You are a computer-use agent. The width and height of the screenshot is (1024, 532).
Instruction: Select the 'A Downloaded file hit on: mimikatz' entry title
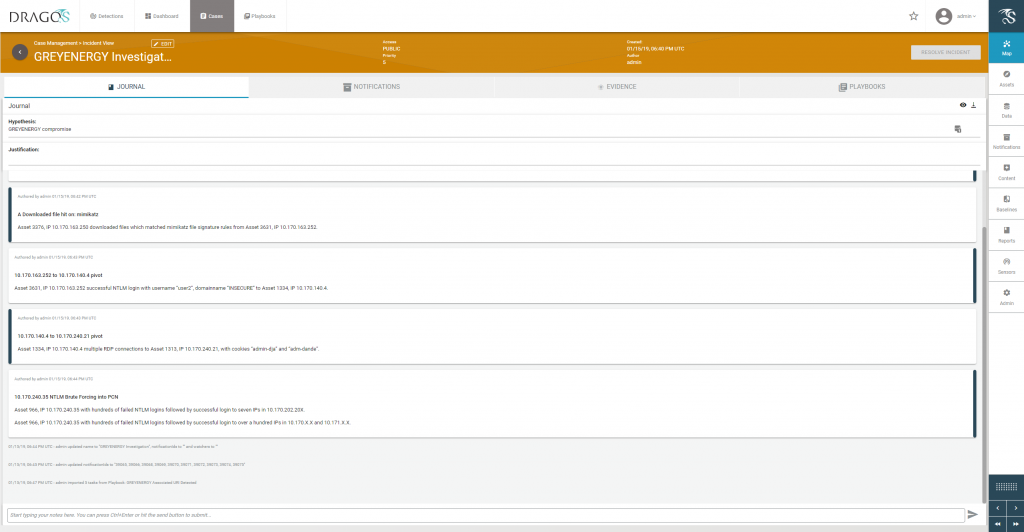click(x=58, y=214)
